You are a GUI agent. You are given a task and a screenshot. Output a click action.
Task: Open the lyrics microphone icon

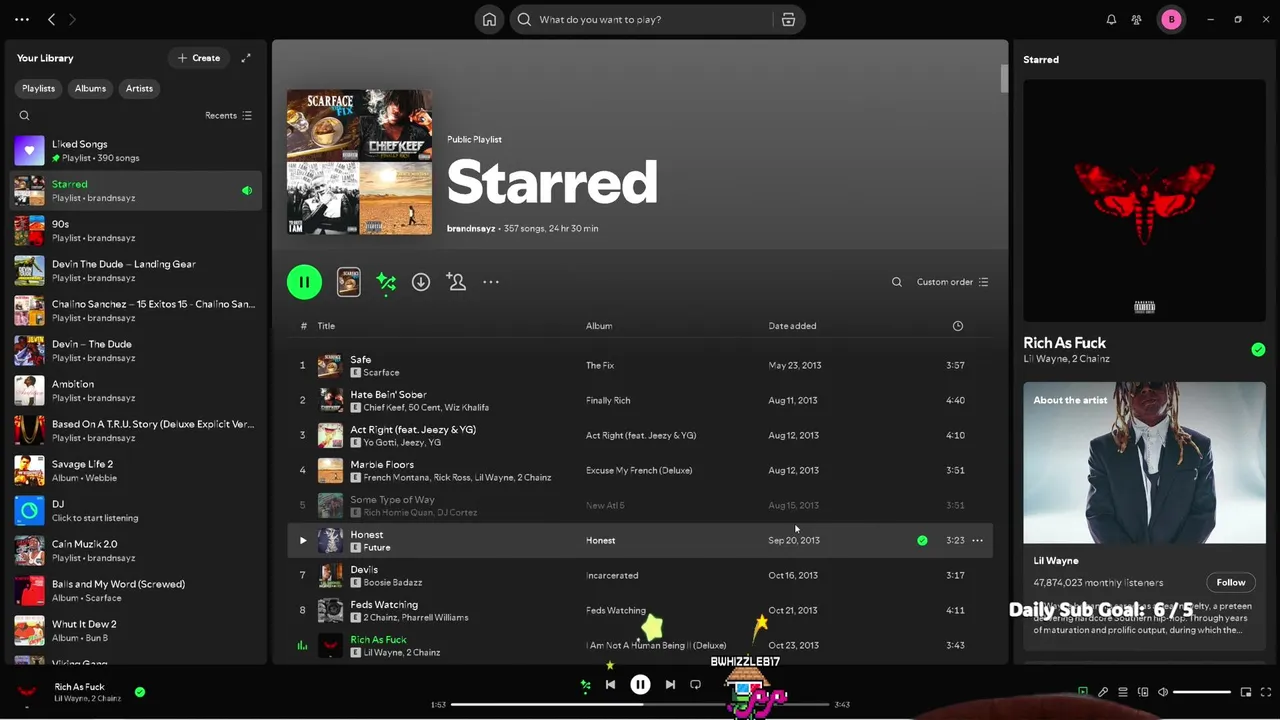pos(1103,692)
